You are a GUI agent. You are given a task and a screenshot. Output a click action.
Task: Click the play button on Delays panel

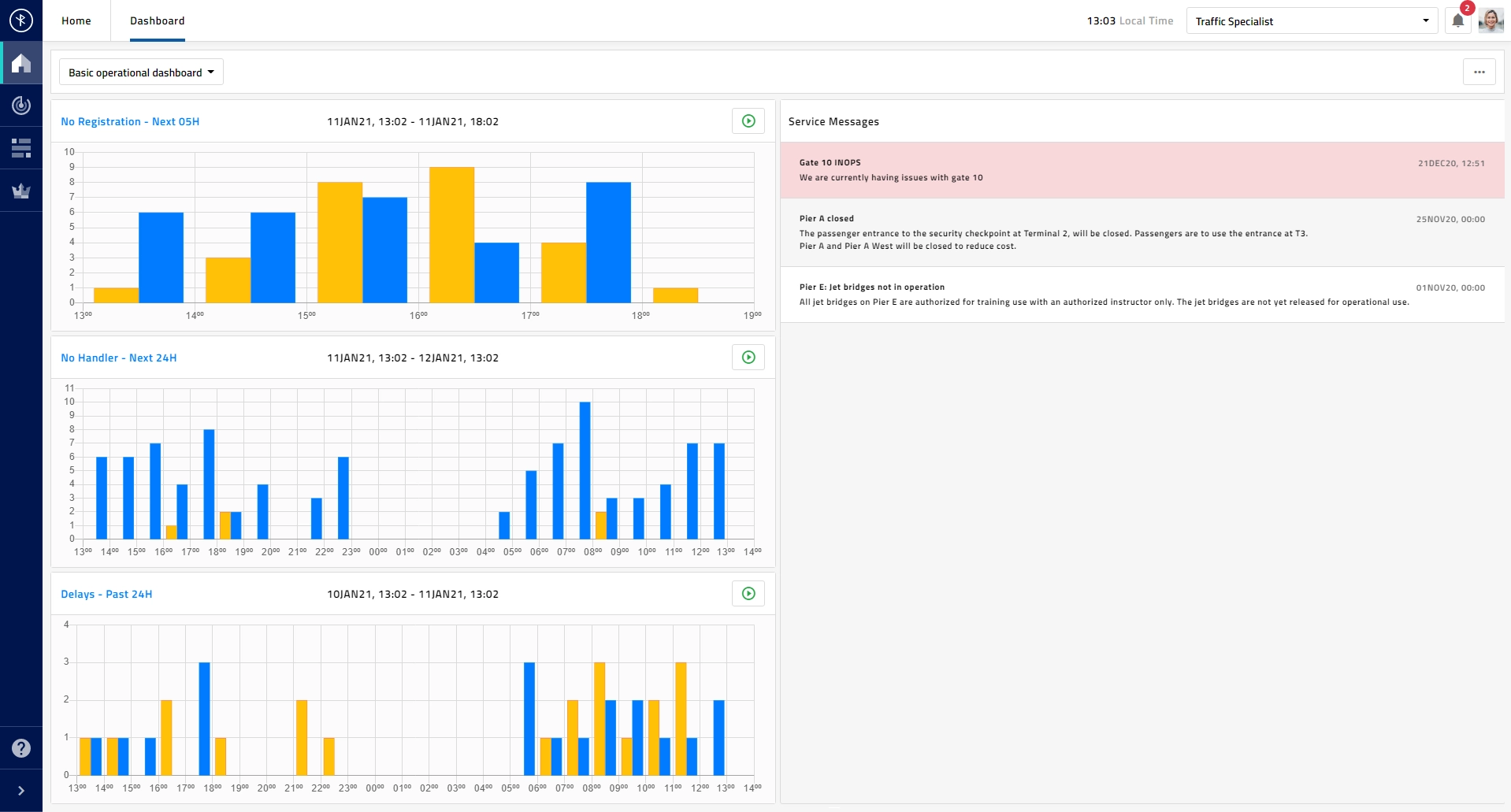pos(748,594)
